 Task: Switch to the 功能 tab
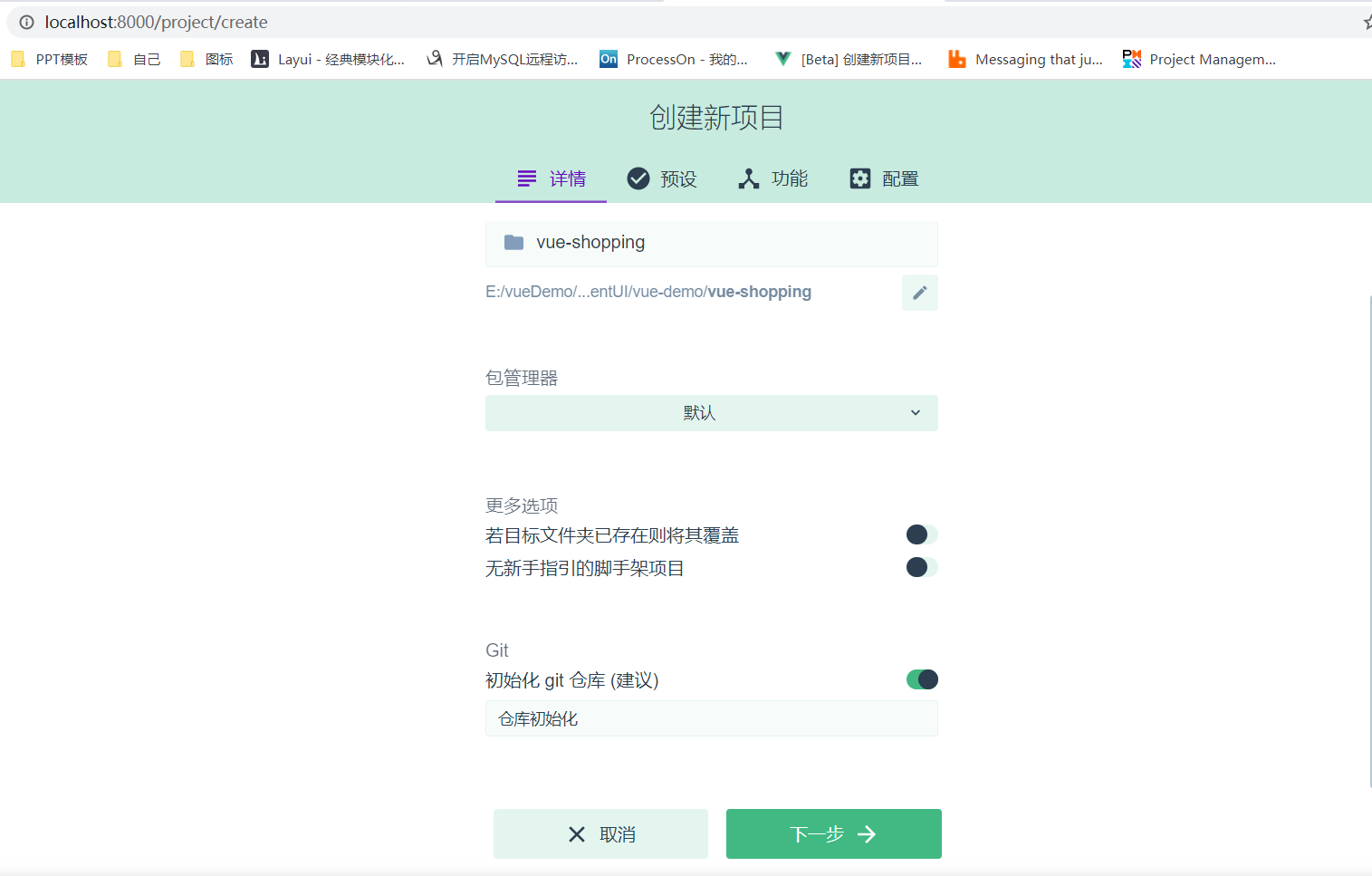[x=772, y=178]
